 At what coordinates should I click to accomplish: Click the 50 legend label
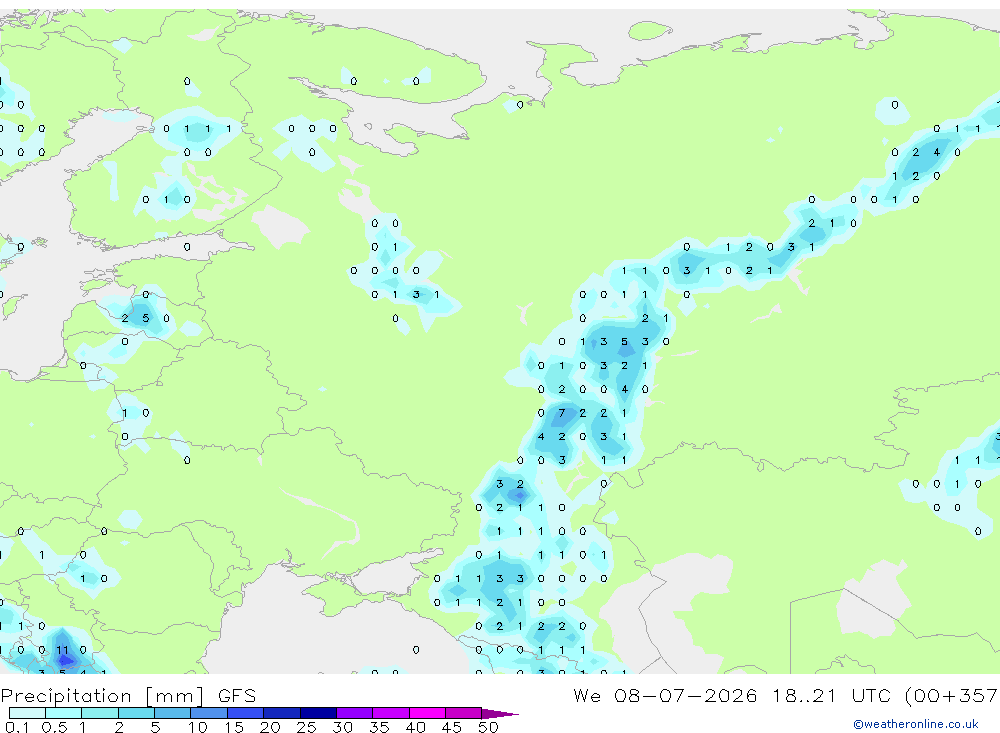point(488,727)
